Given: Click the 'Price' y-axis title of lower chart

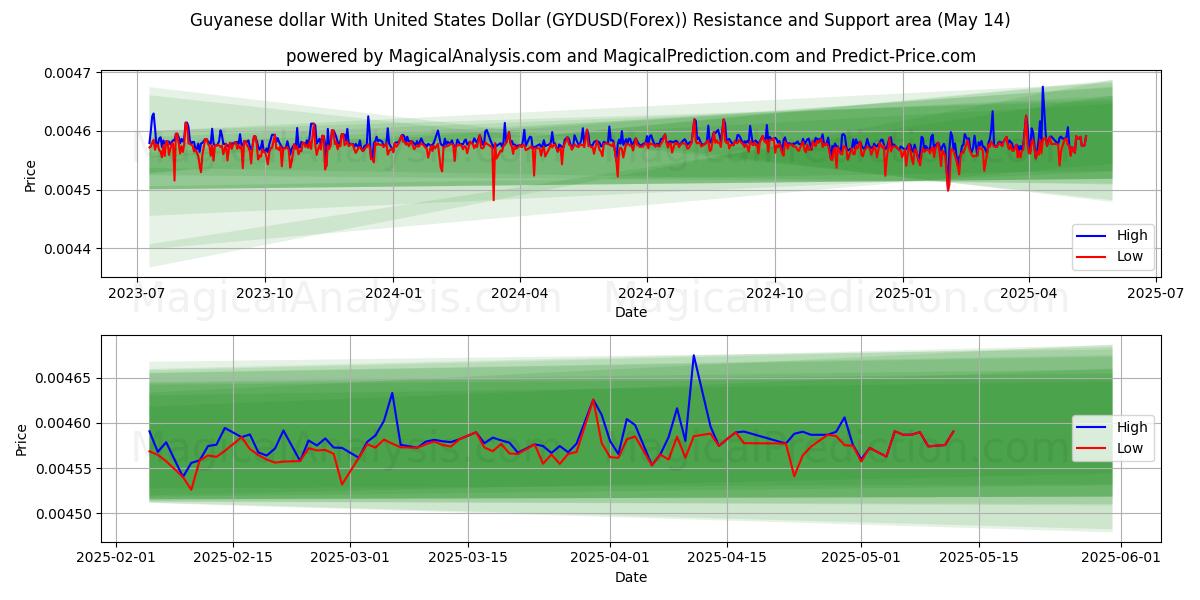Looking at the screenshot, I should [22, 440].
